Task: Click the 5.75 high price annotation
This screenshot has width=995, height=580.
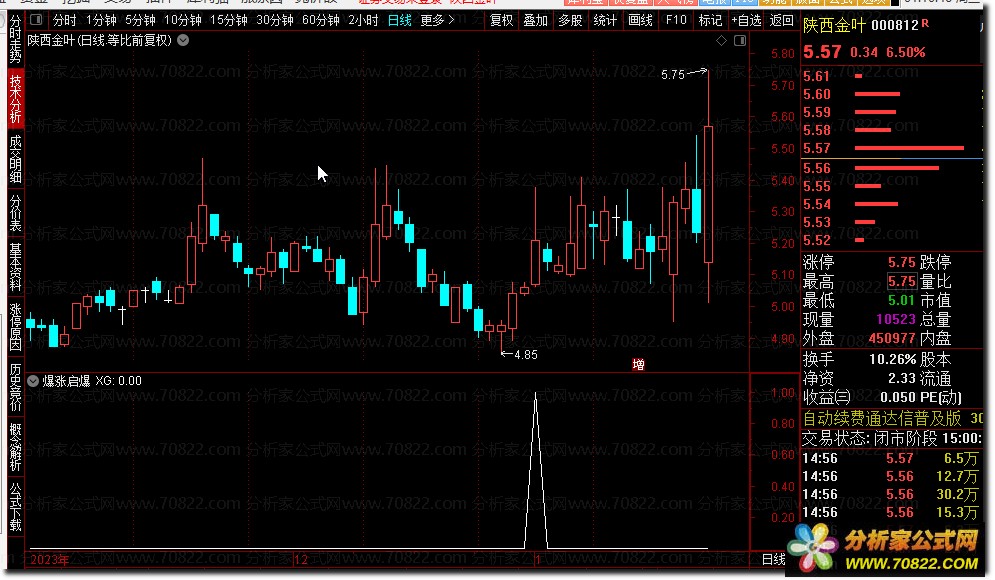Action: point(673,75)
